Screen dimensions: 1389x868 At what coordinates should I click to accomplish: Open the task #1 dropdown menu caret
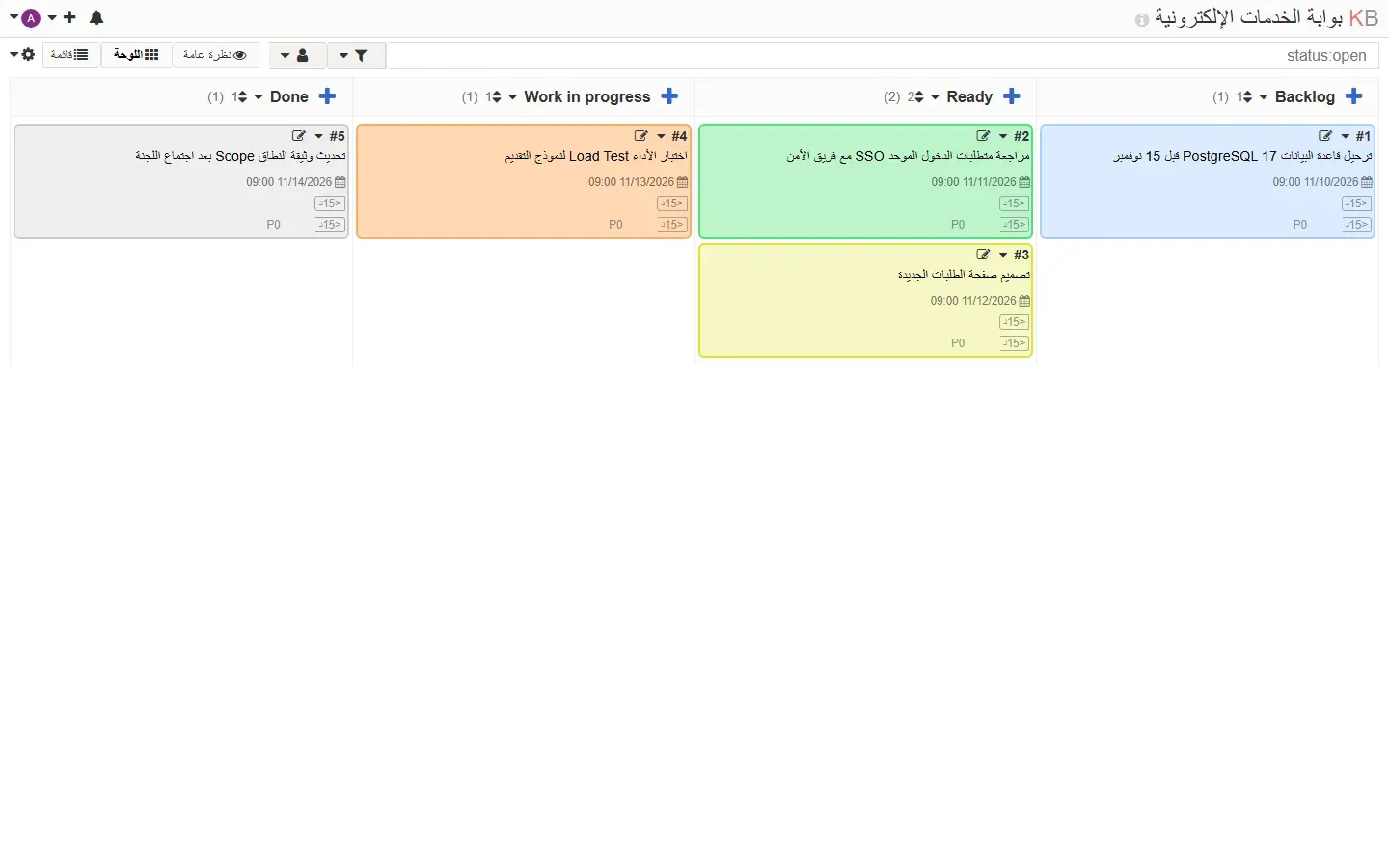(1346, 136)
